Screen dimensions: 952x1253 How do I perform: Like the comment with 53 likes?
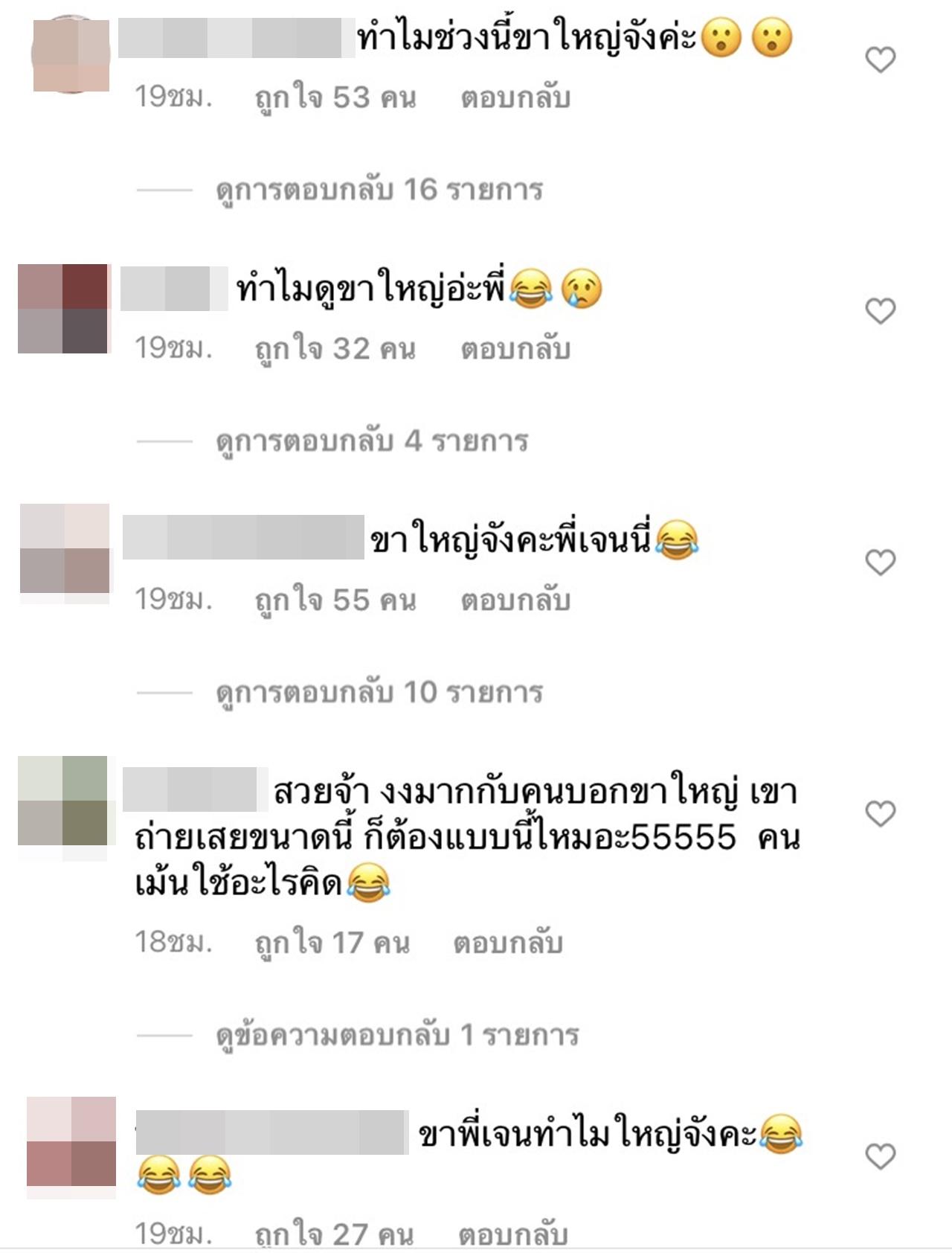(881, 60)
